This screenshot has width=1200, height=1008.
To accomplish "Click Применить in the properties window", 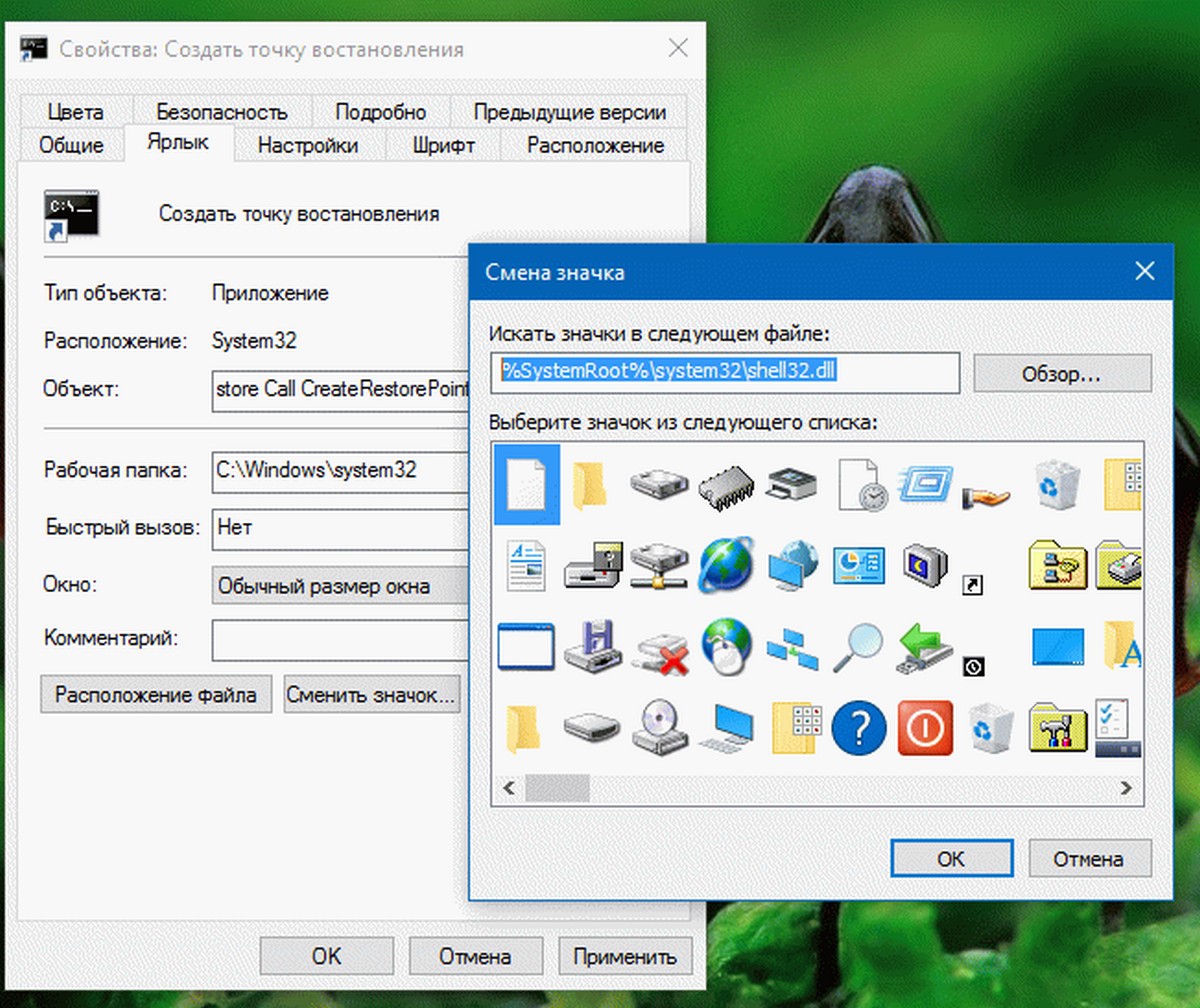I will click(x=625, y=956).
